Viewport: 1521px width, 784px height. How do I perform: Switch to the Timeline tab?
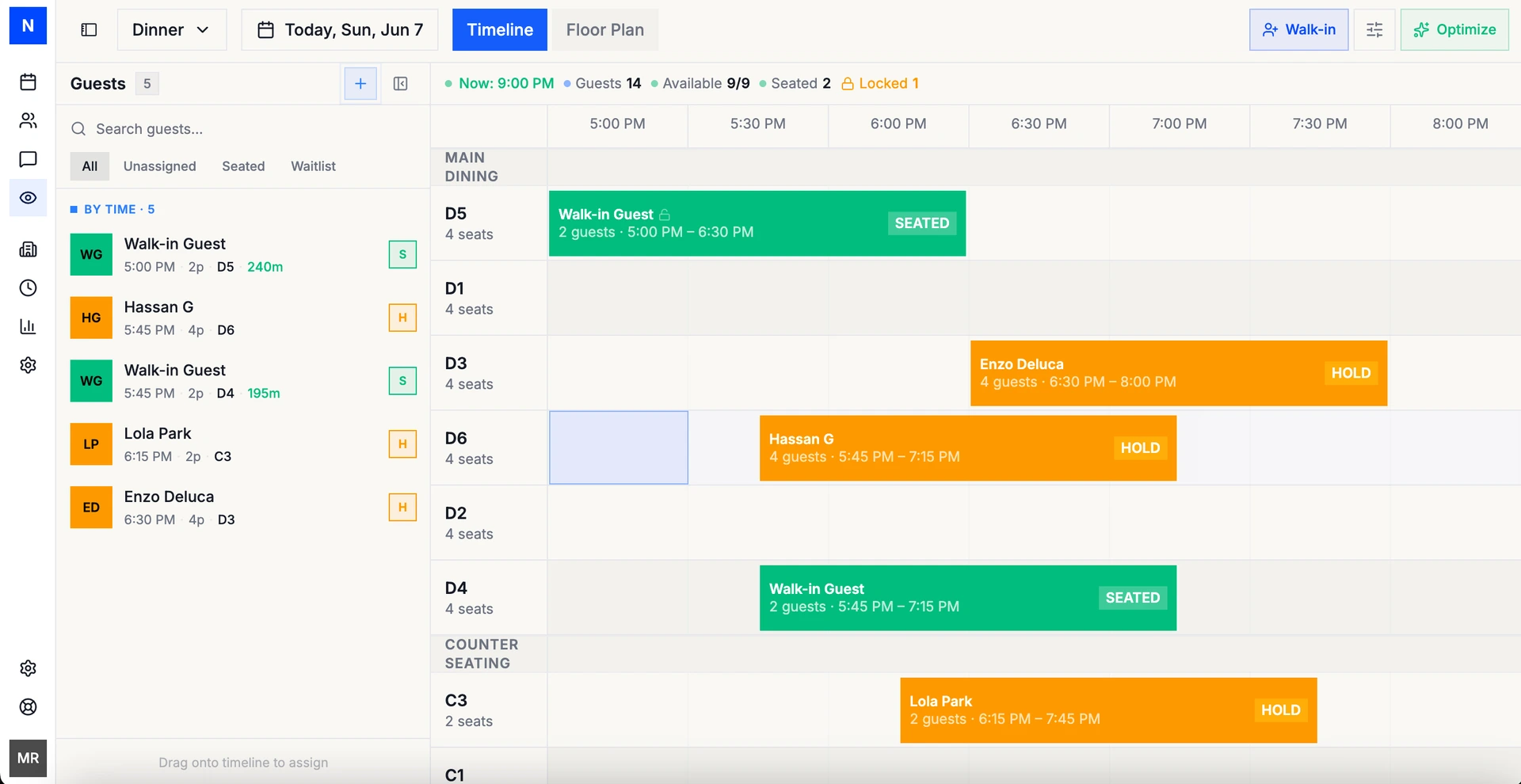click(x=500, y=30)
